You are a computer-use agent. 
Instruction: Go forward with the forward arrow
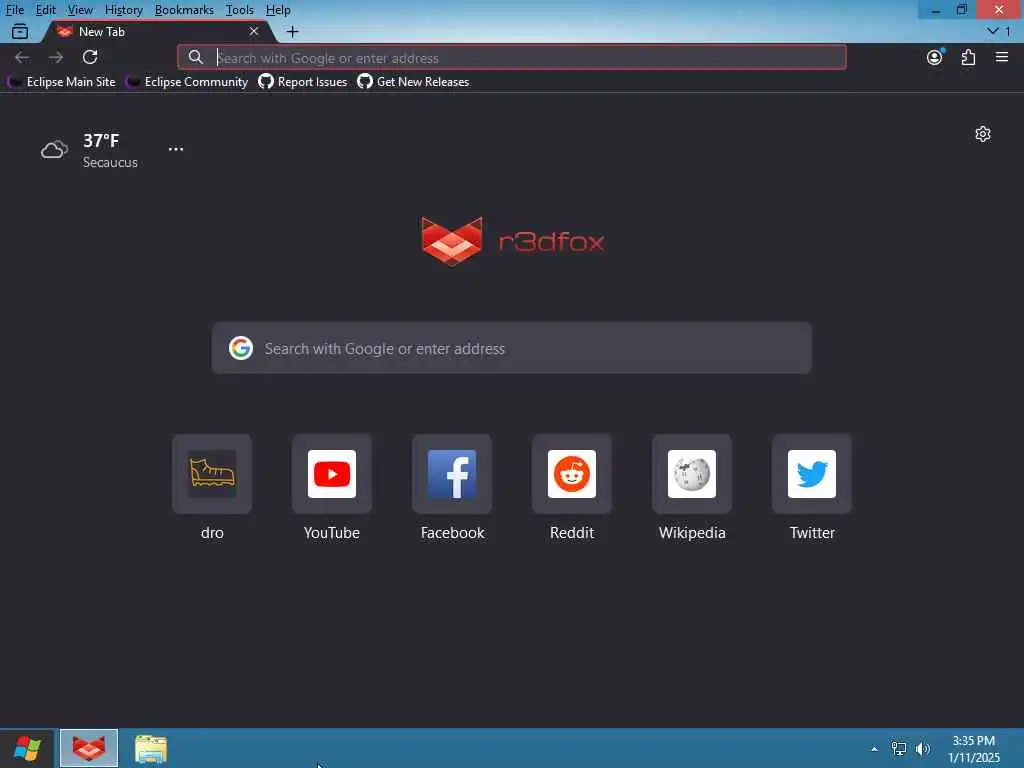(56, 57)
